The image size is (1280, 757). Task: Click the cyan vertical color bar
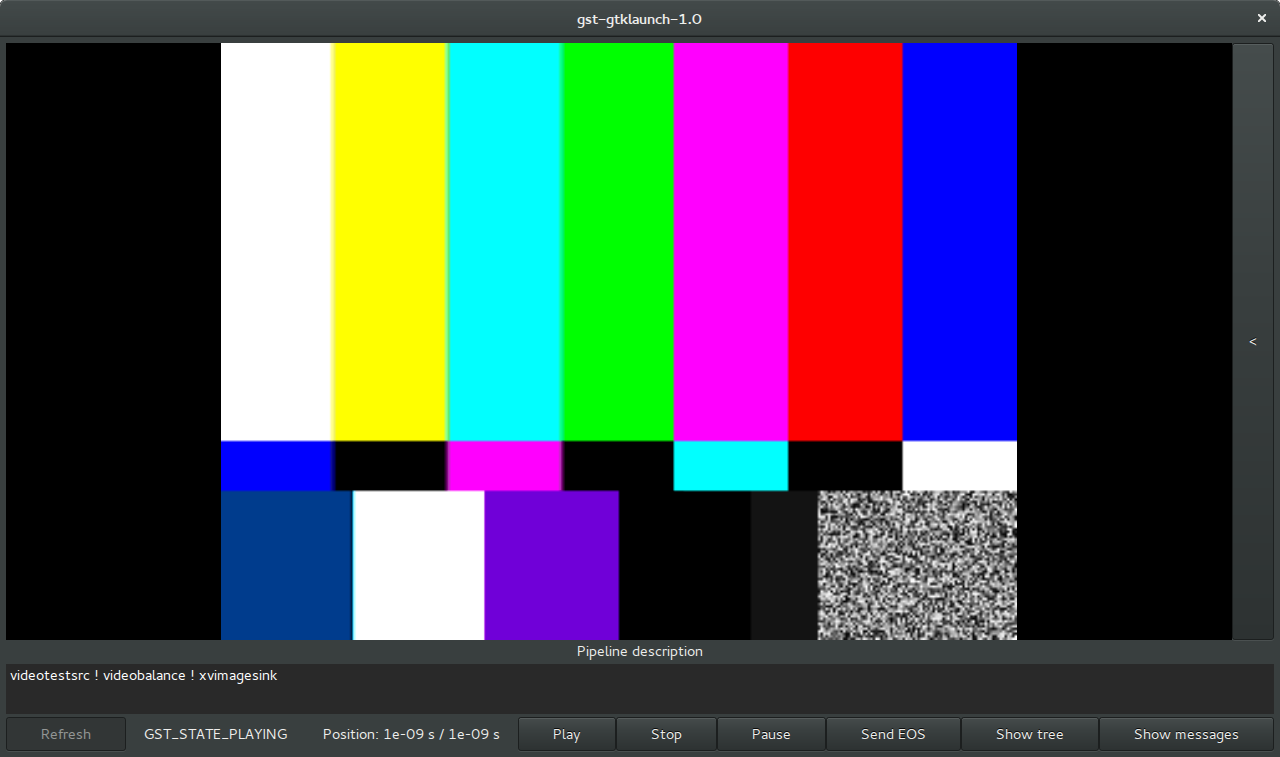tap(504, 240)
